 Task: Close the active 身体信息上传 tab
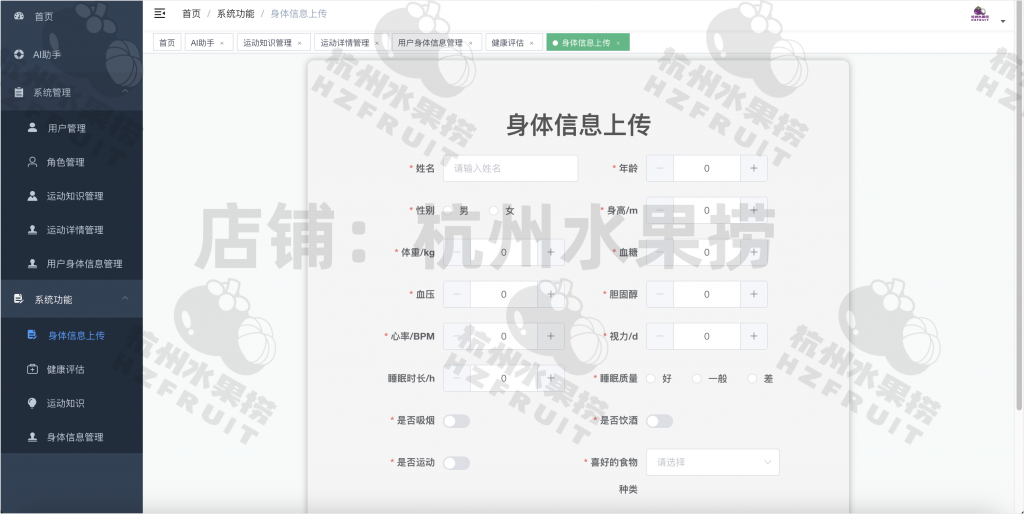(x=618, y=43)
